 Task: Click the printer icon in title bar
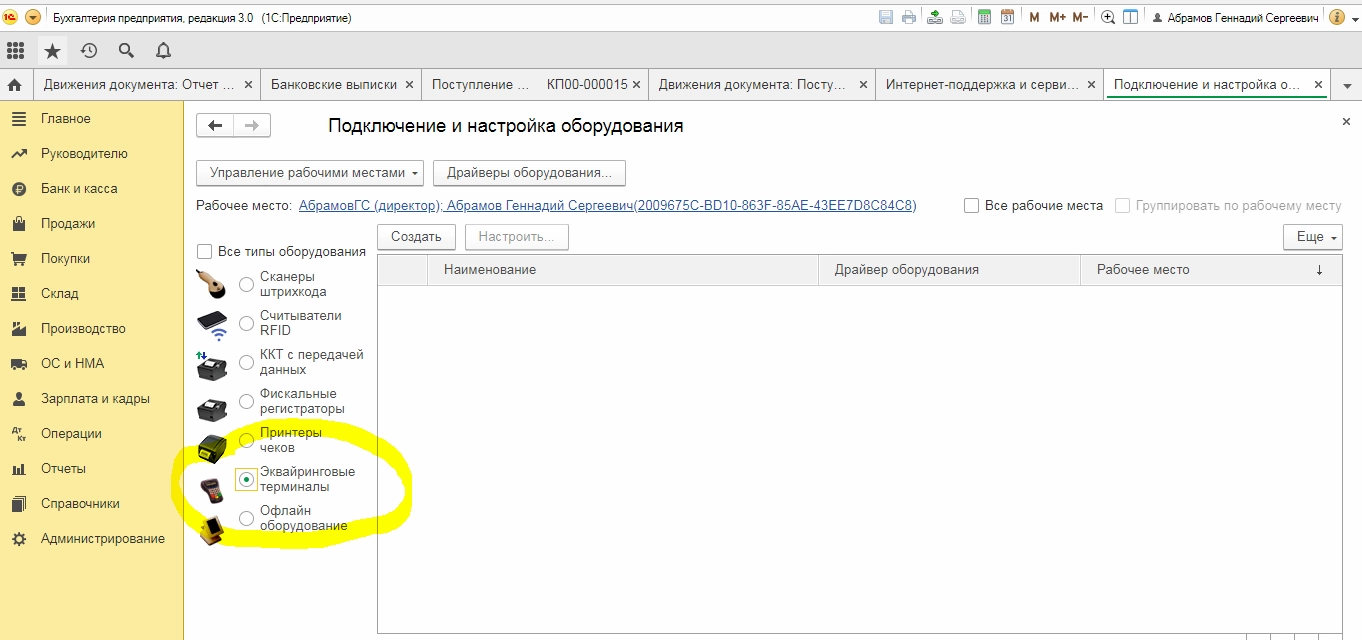coord(909,17)
